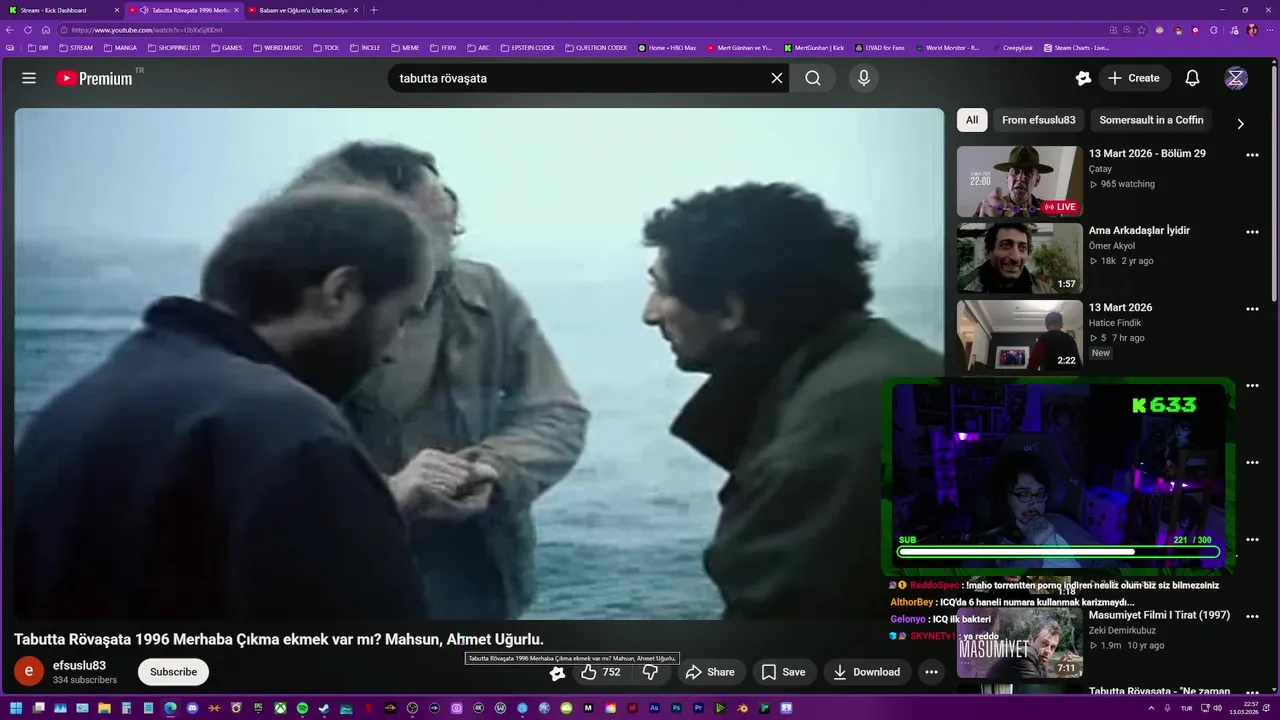
Task: Open Ama Arkadaşlar İyidir thumbnail
Action: point(1020,258)
